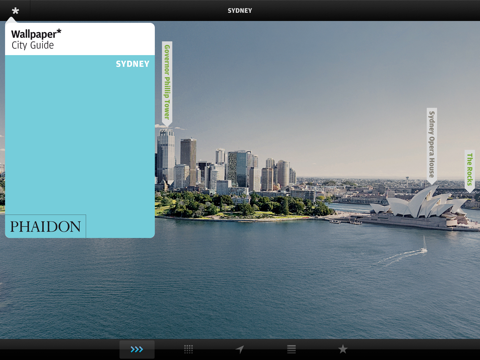
Task: Open favorites with the star icon
Action: pos(343,349)
